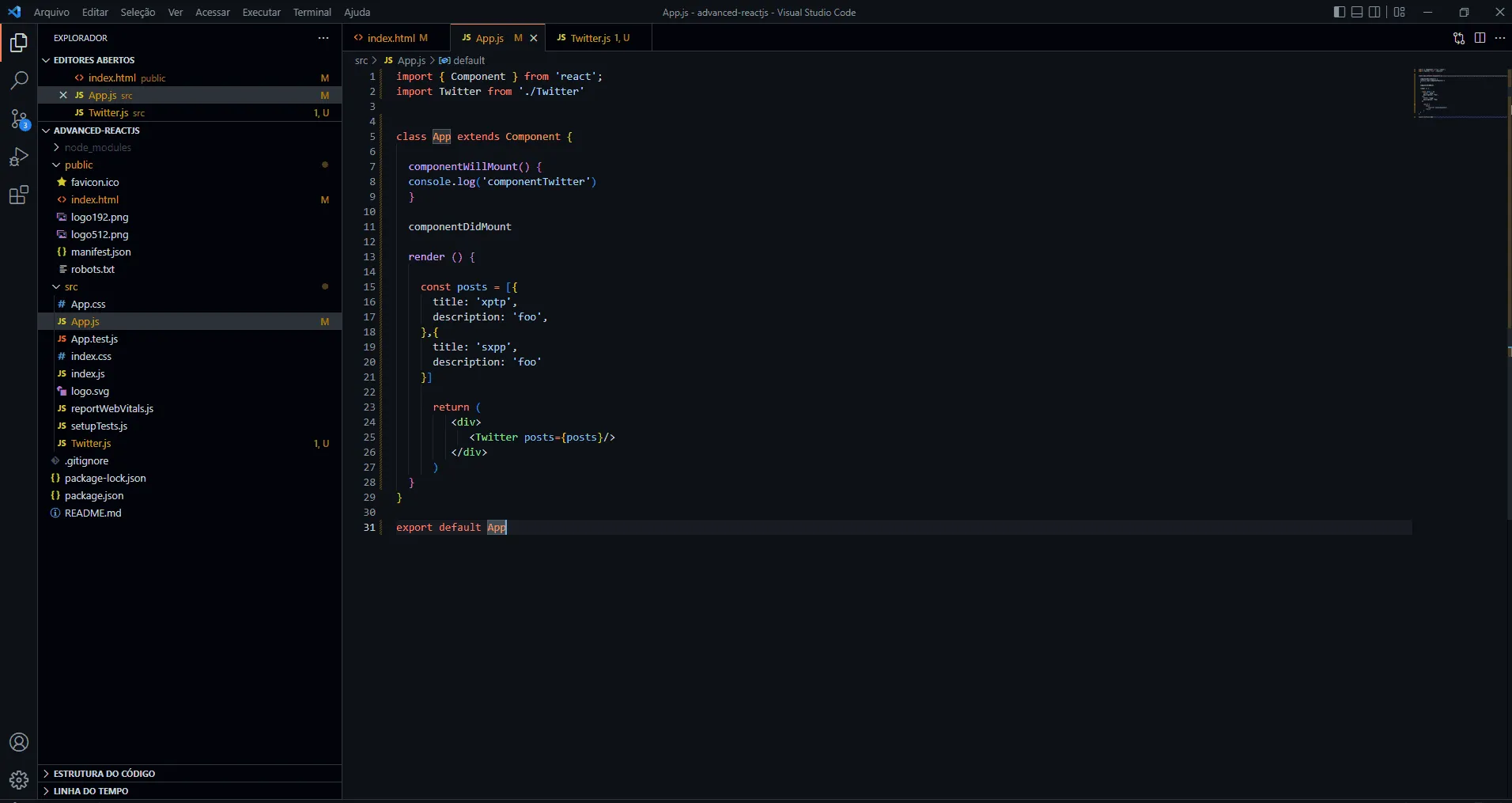
Task: Click src in the breadcrumb path
Action: (x=361, y=61)
